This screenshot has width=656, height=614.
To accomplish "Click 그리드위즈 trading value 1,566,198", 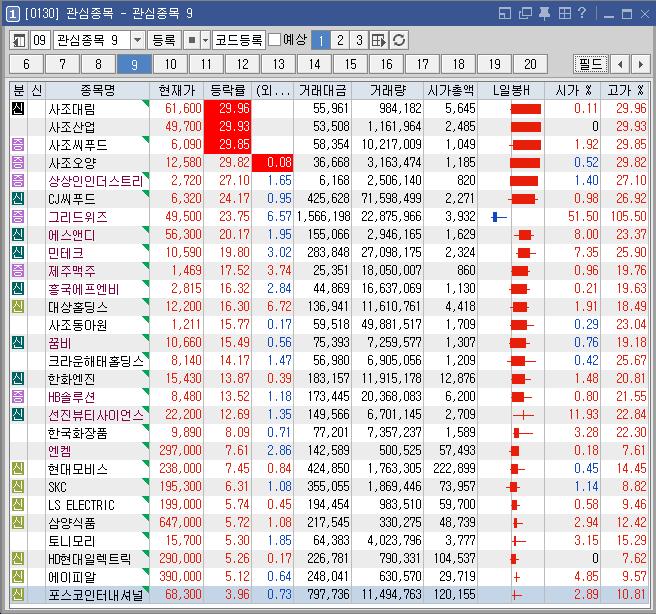I will coord(323,216).
